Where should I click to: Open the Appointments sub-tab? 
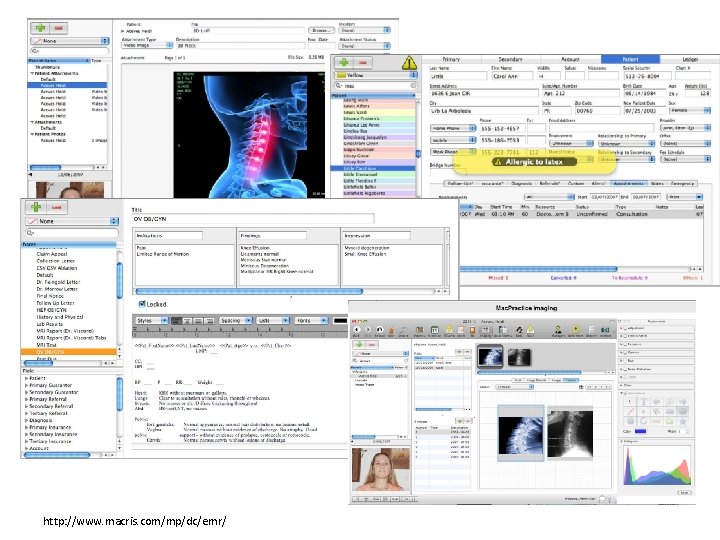[629, 184]
